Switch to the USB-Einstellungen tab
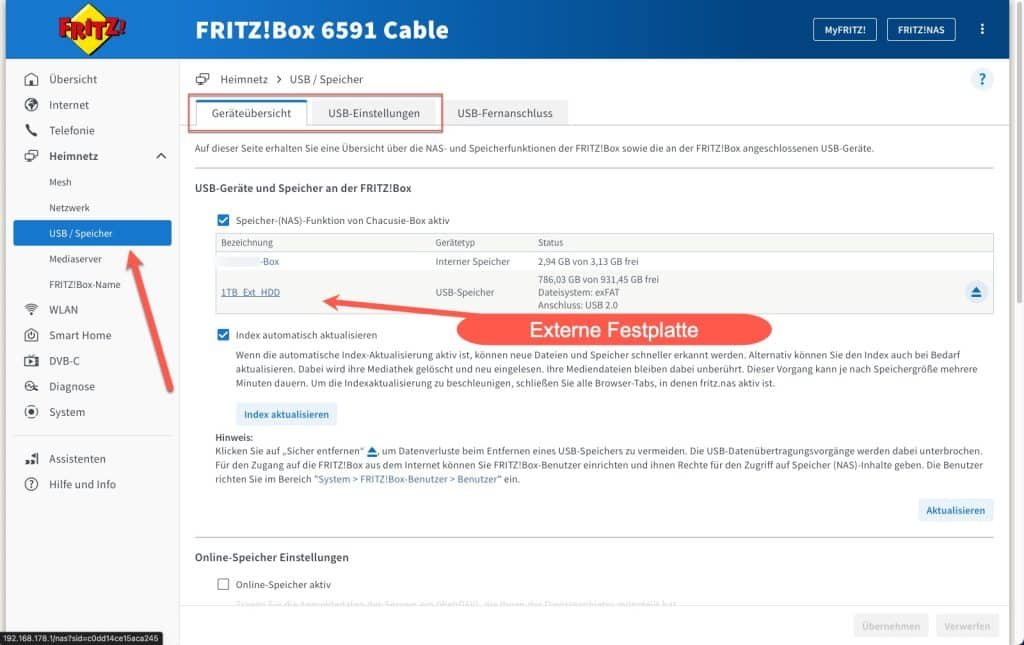 375,113
